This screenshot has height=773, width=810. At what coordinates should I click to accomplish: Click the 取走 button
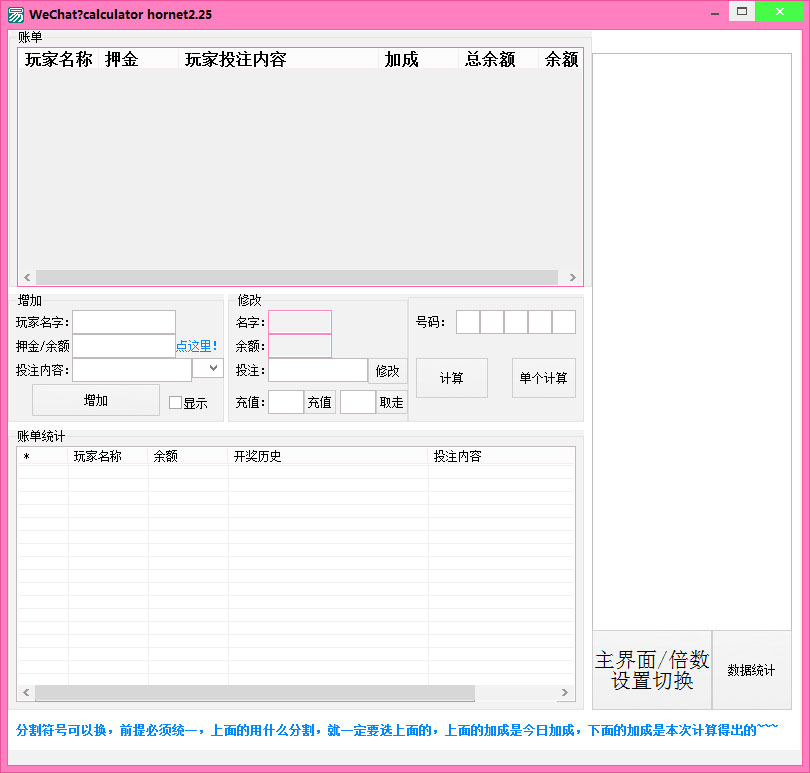391,402
